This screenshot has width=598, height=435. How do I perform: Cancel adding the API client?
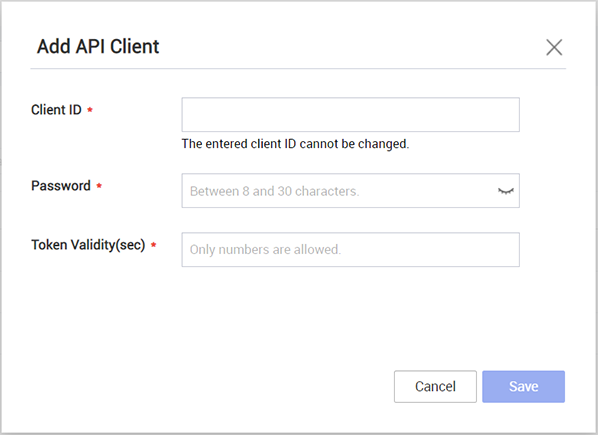pos(435,387)
